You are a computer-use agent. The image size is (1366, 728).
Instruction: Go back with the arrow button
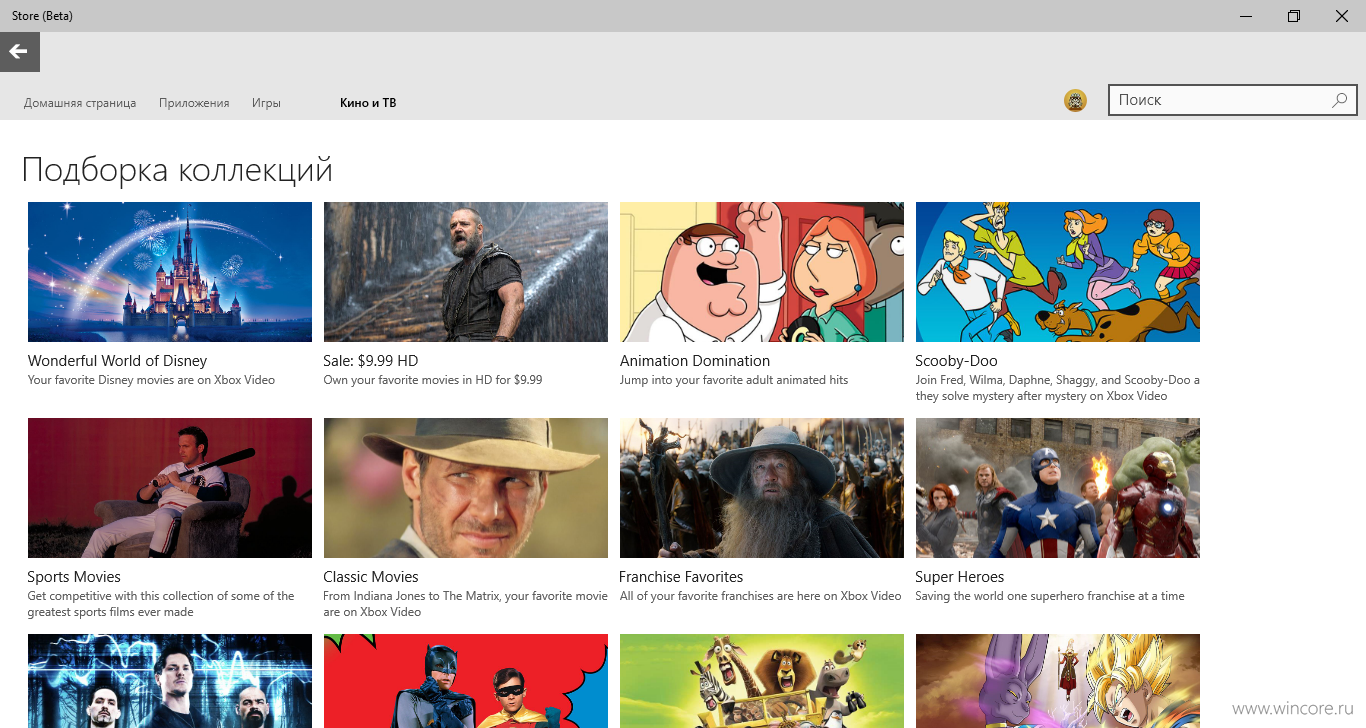[x=19, y=52]
